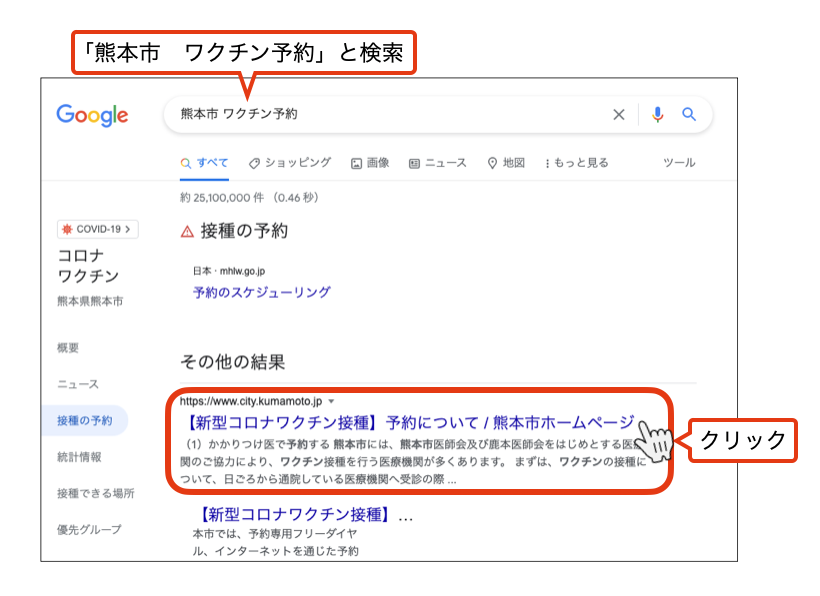This screenshot has height=596, width=820.
Task: Click the 接種の予約 section heading
Action: [244, 231]
